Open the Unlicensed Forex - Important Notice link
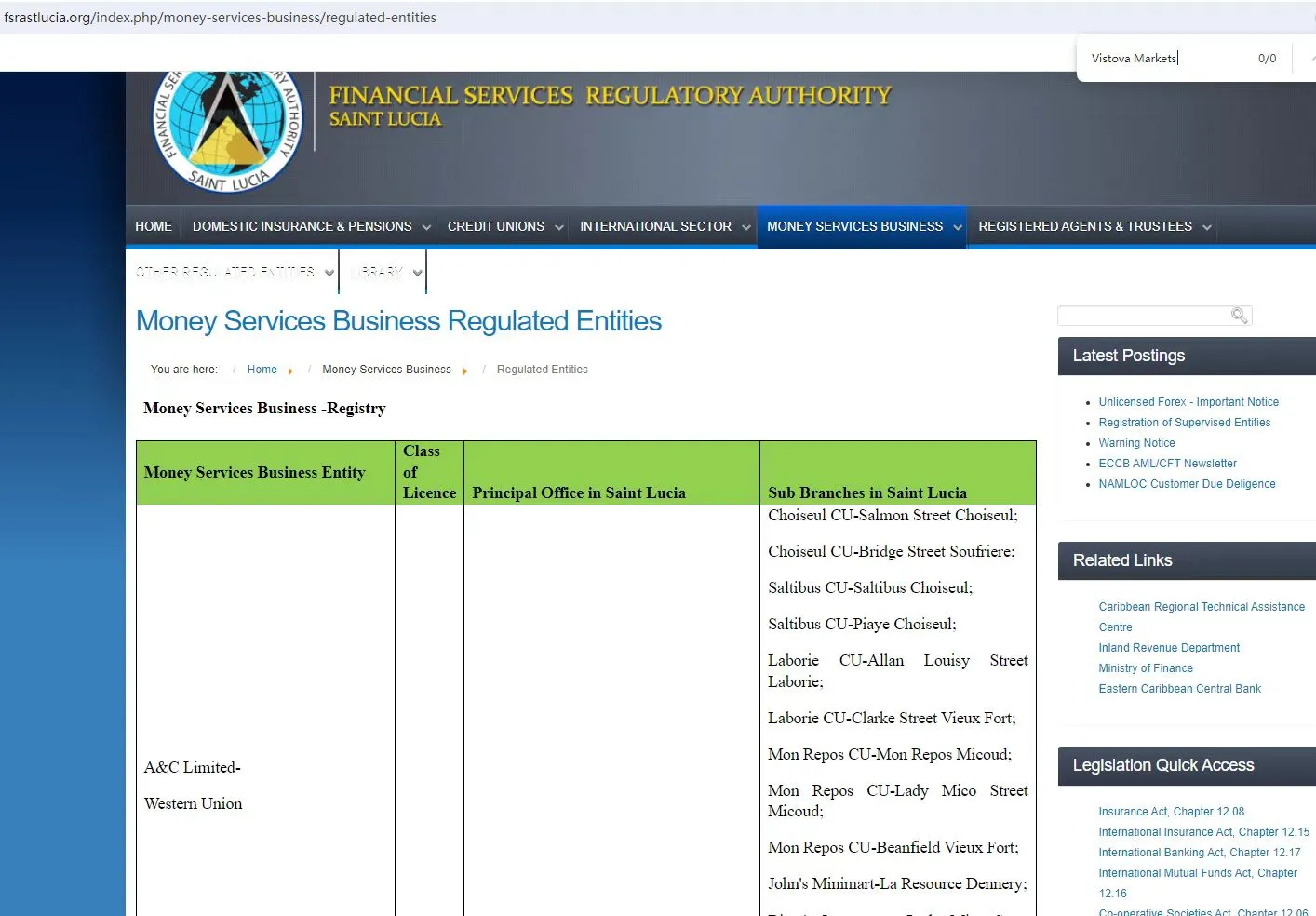The height and width of the screenshot is (916, 1316). 1188,402
